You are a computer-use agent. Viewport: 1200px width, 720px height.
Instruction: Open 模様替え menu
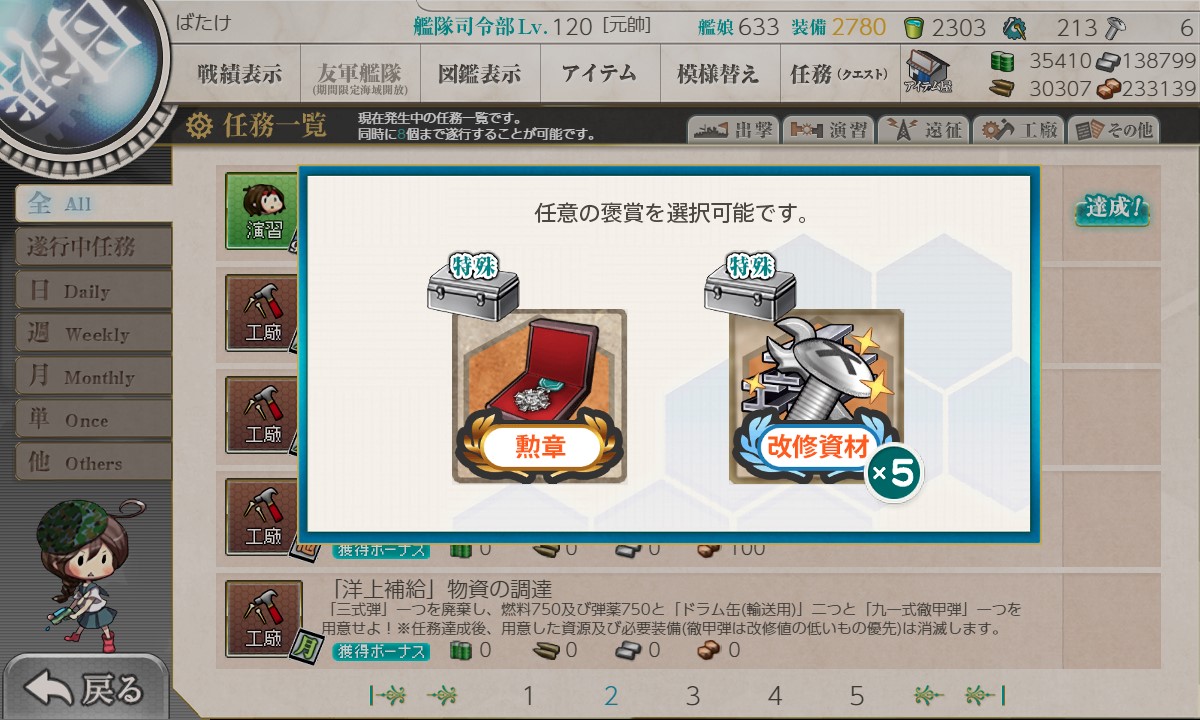(718, 73)
